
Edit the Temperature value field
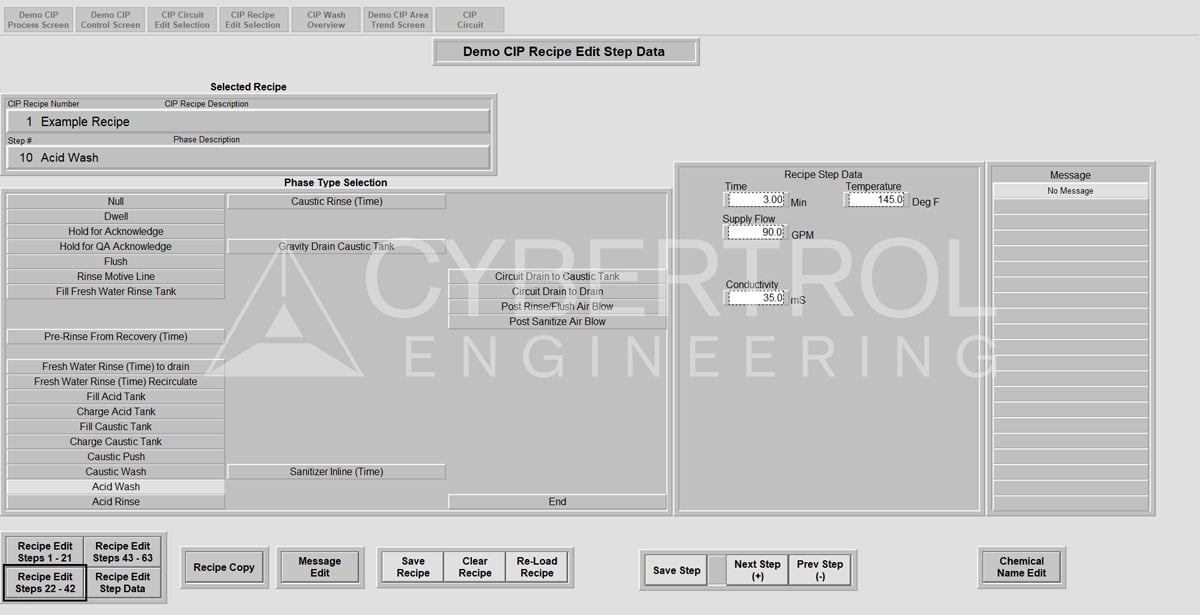coord(875,198)
